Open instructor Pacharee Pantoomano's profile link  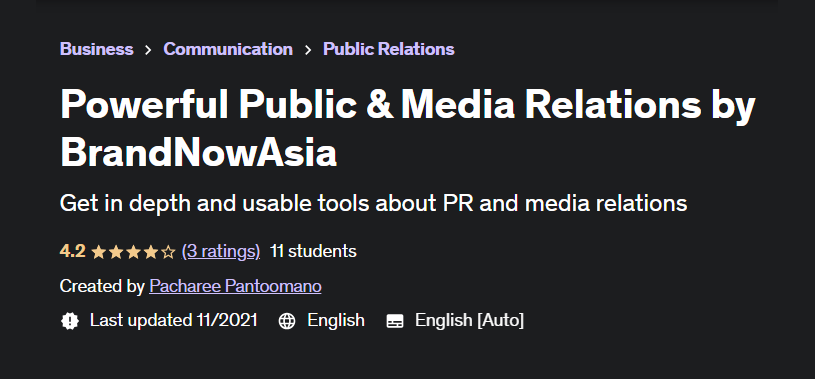point(235,286)
